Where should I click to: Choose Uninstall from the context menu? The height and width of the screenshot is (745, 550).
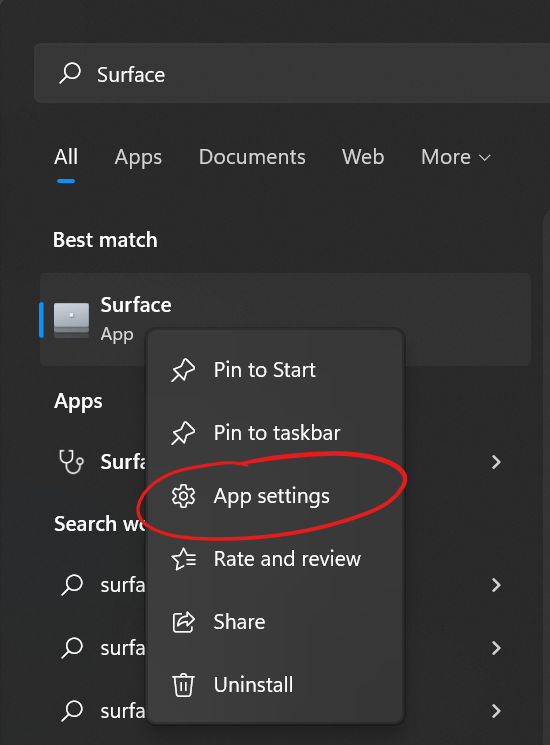coord(276,685)
